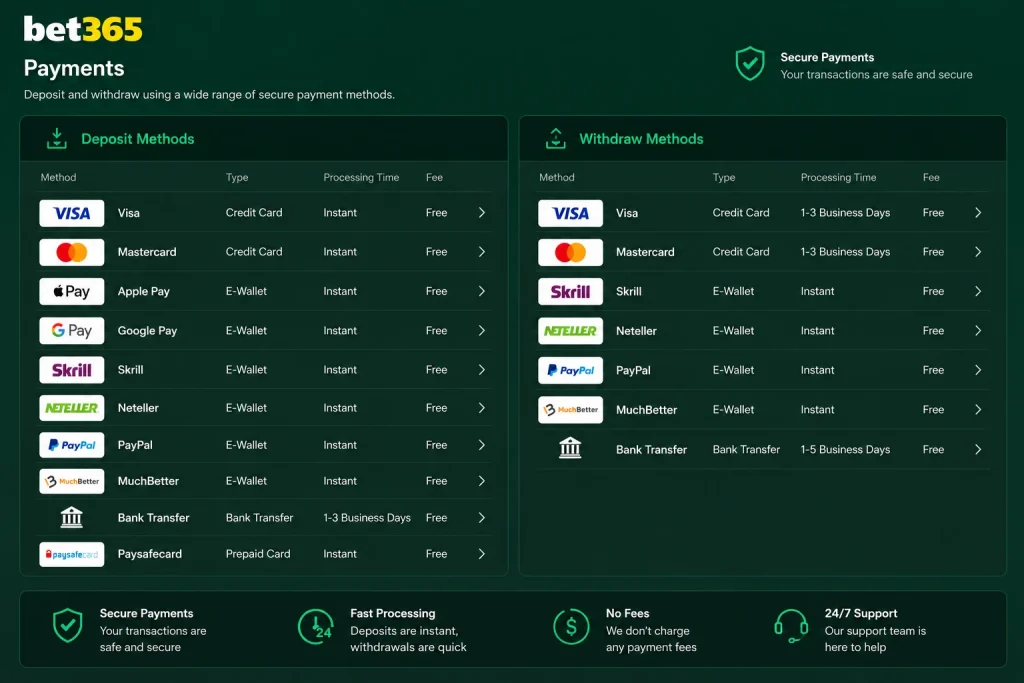Open the PayPal deposit row chevron

coord(482,445)
